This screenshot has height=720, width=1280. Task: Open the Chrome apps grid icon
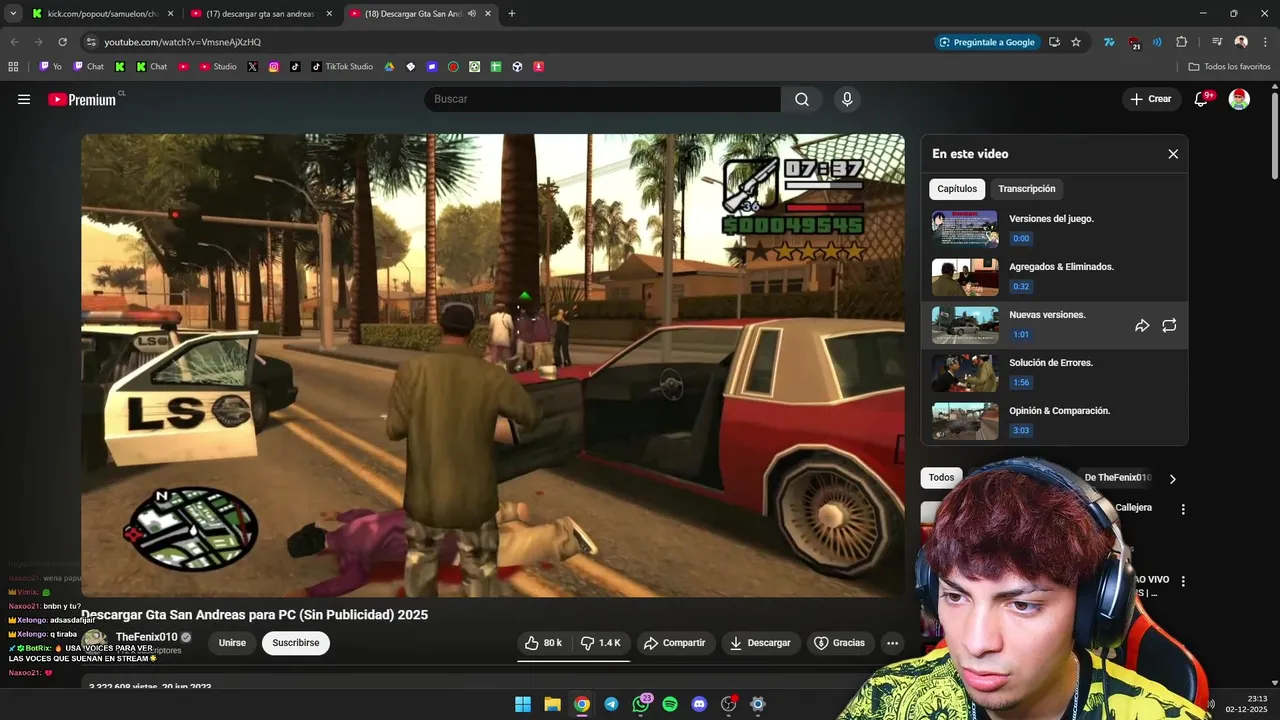point(13,67)
